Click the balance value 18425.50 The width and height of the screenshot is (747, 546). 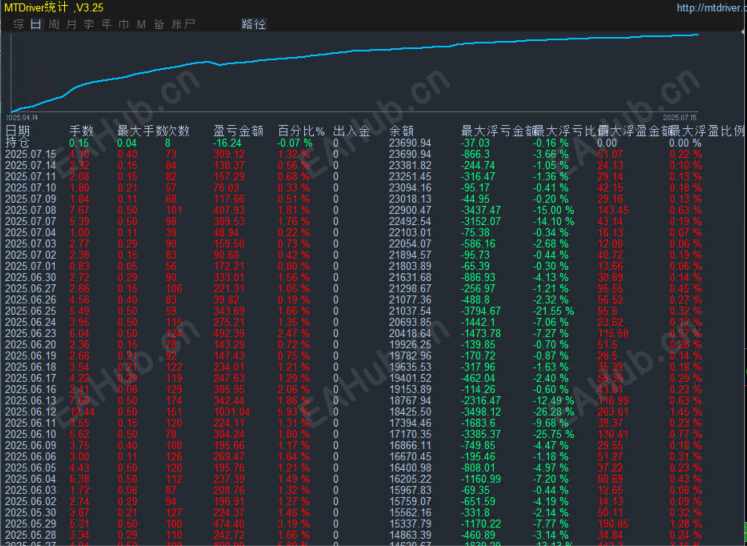click(410, 412)
